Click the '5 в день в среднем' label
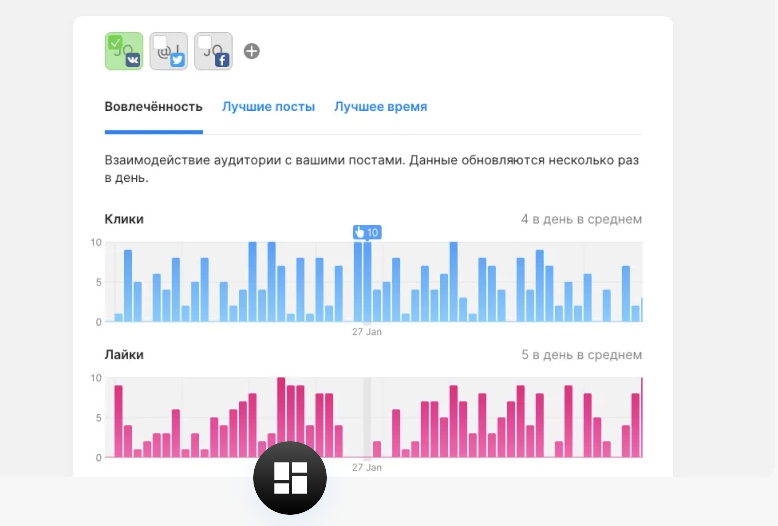778x526 pixels. 581,355
